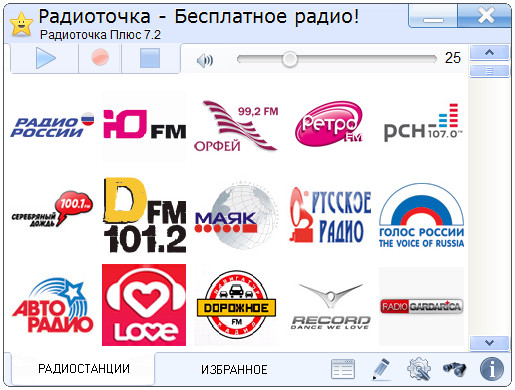
Task: Click the yellow star app icon
Action: tap(21, 24)
